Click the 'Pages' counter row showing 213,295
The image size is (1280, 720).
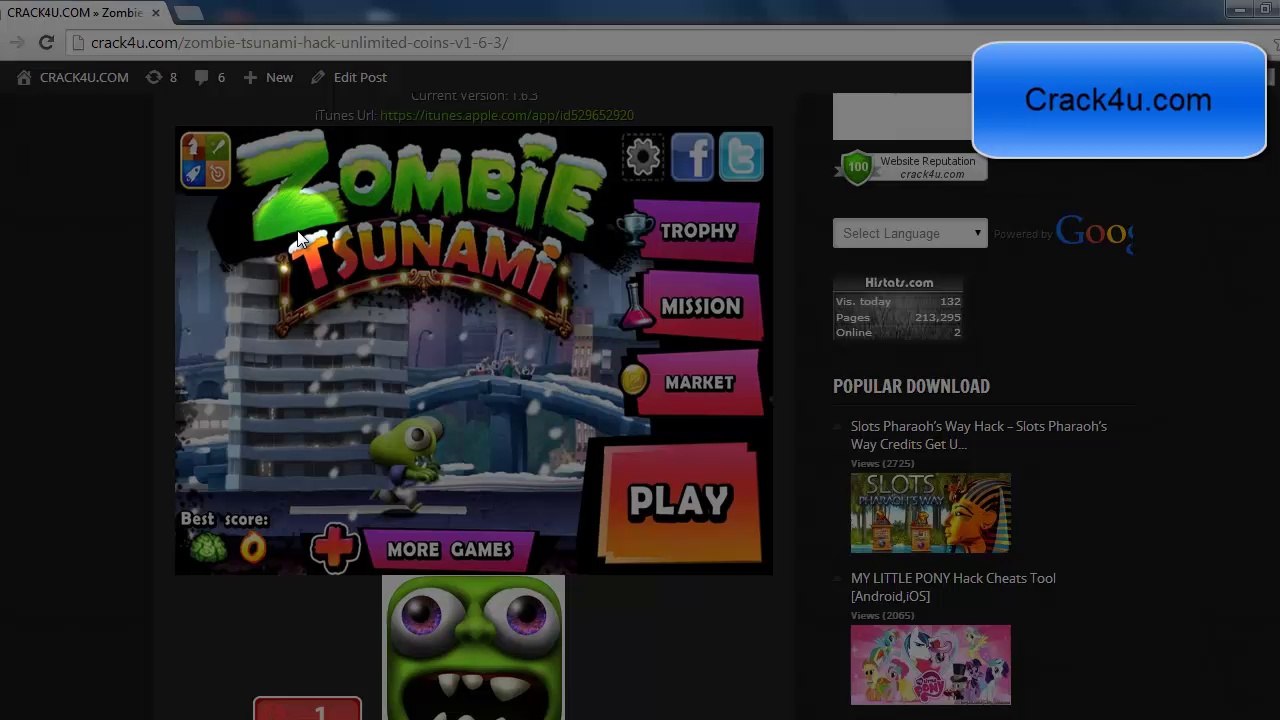coord(898,317)
